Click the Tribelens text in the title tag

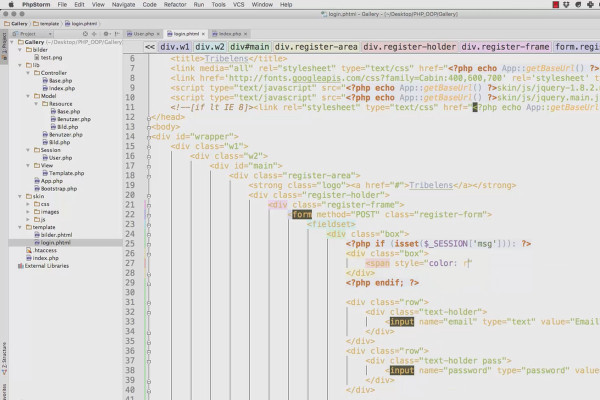click(227, 59)
